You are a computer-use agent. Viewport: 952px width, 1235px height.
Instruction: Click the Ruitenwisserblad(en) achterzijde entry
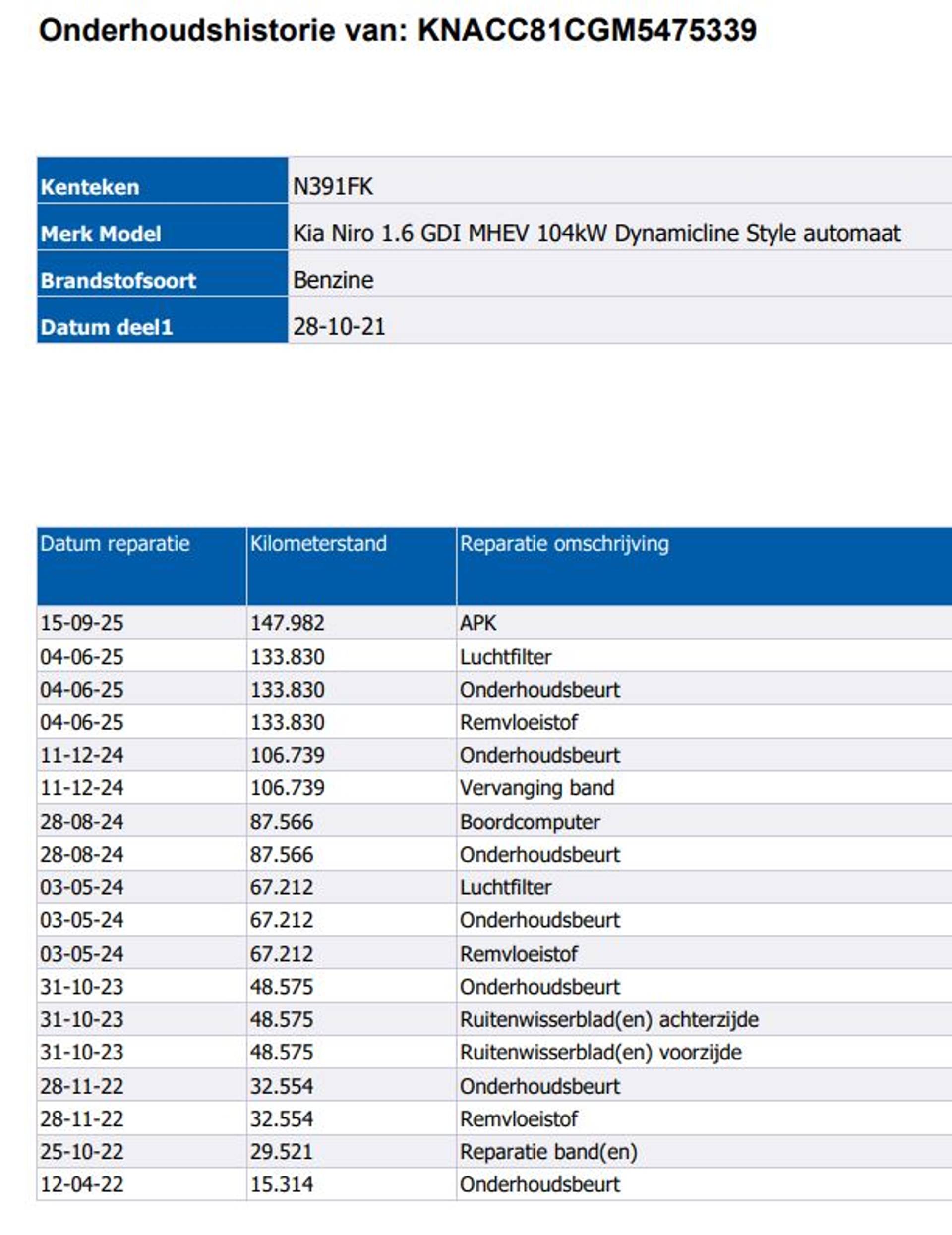click(x=609, y=1019)
